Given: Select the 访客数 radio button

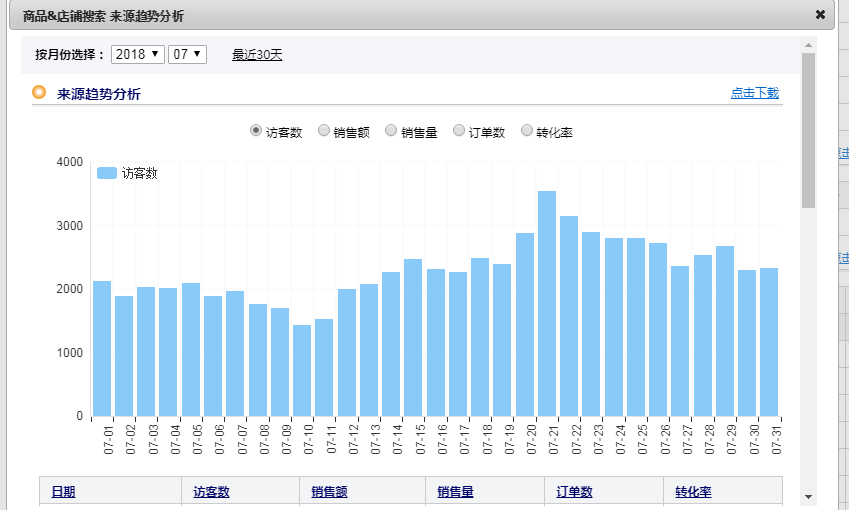Looking at the screenshot, I should coord(256,131).
